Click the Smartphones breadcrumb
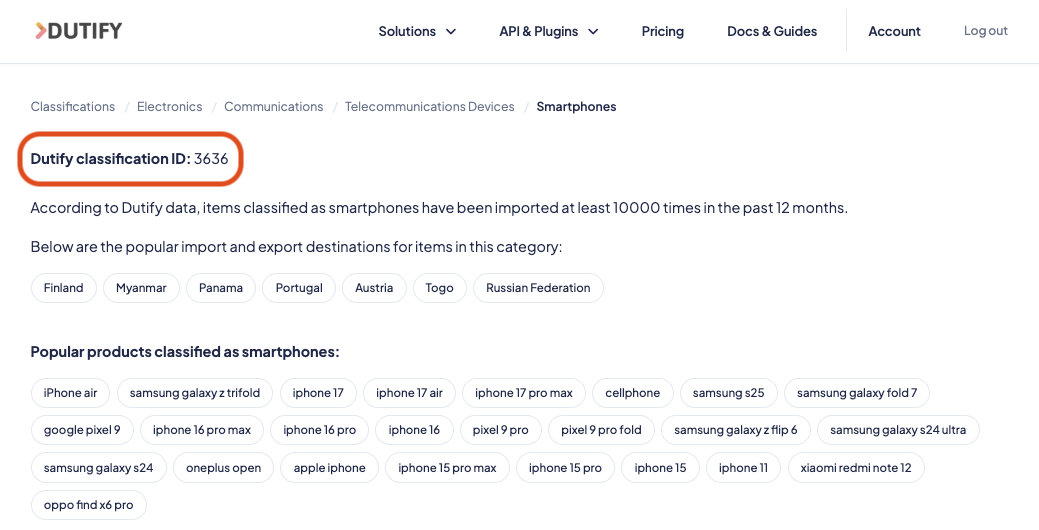Image resolution: width=1039 pixels, height=530 pixels. (576, 107)
